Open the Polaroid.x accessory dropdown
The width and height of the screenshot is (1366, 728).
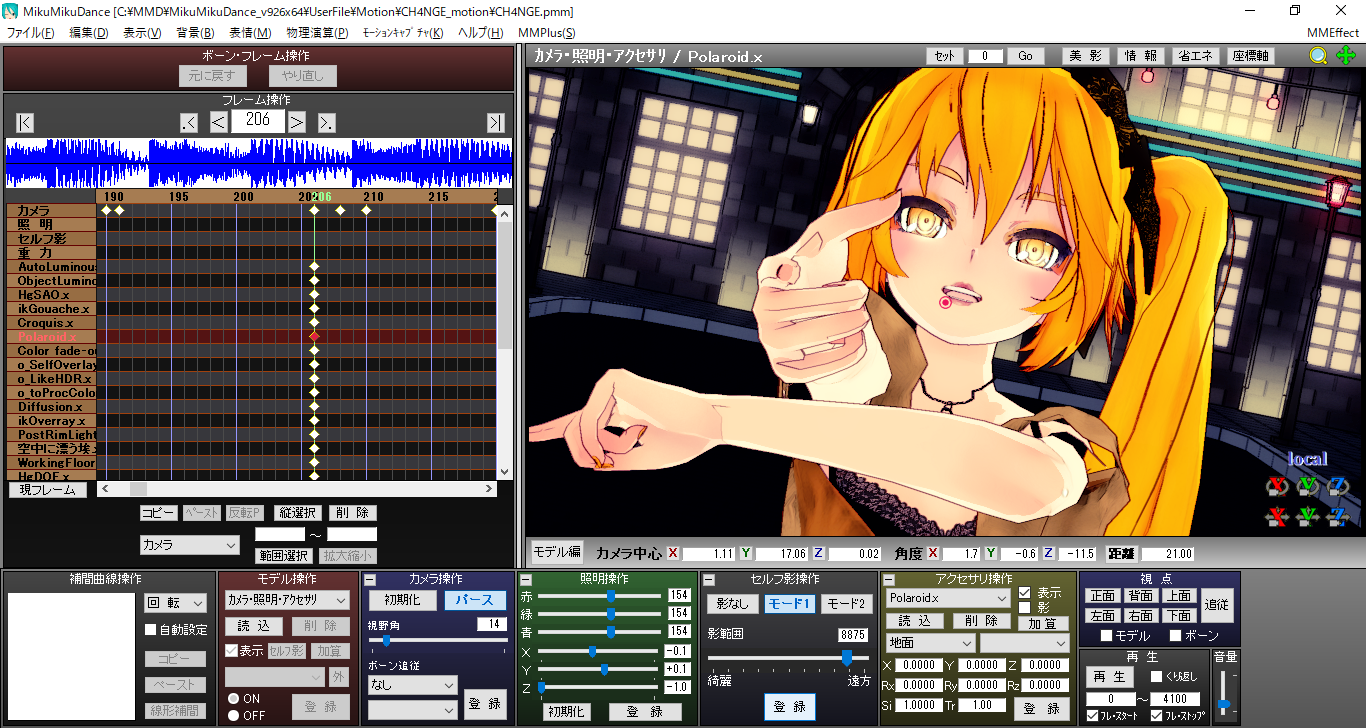point(948,598)
